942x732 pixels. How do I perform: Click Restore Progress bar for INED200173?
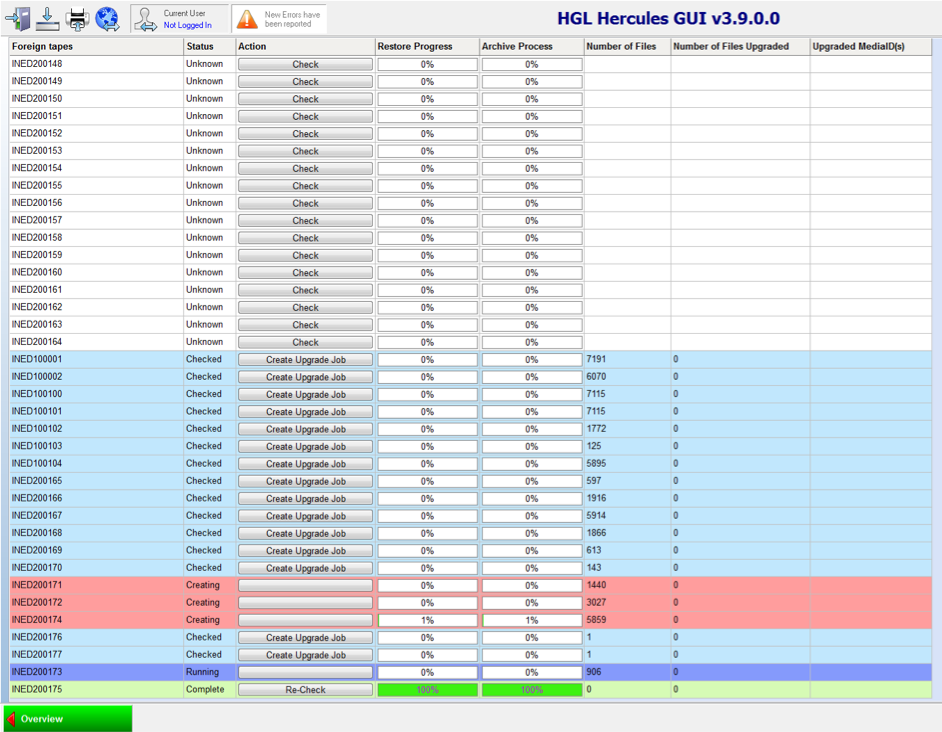[427, 672]
